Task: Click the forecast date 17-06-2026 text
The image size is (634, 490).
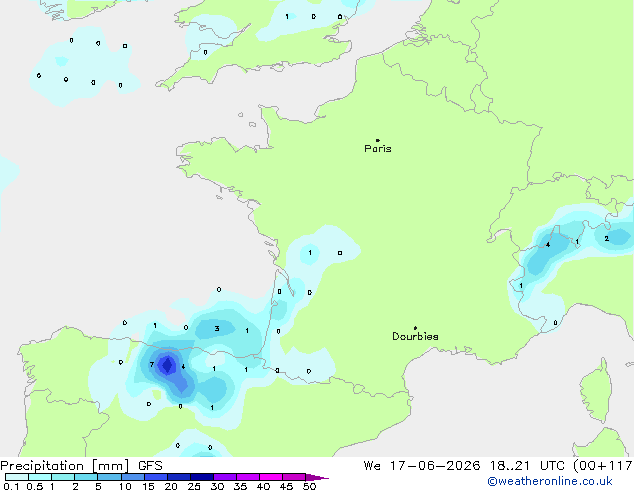Action: tap(435, 466)
